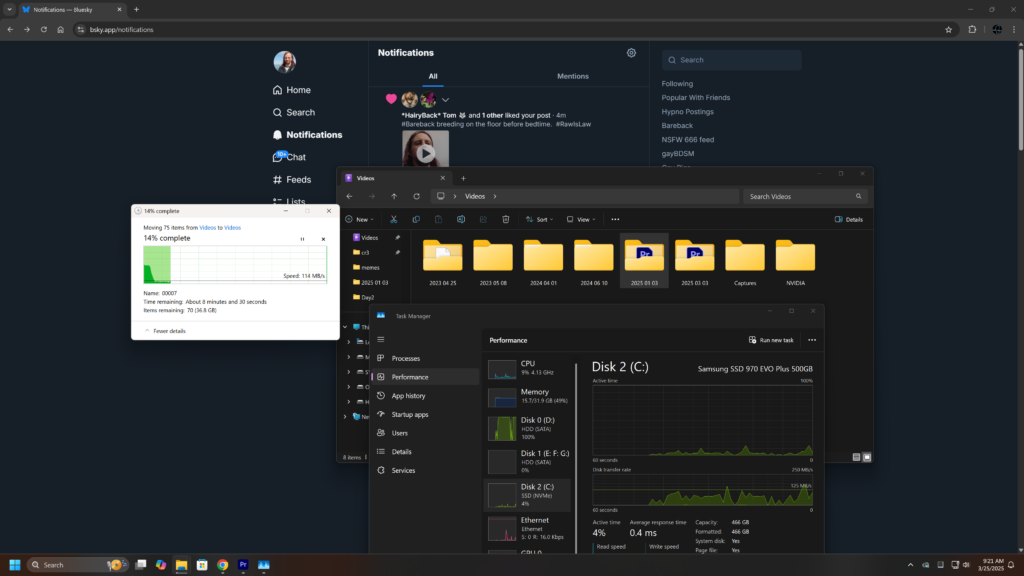1024x576 pixels.
Task: Open Bluesky notification settings gear
Action: pos(631,53)
